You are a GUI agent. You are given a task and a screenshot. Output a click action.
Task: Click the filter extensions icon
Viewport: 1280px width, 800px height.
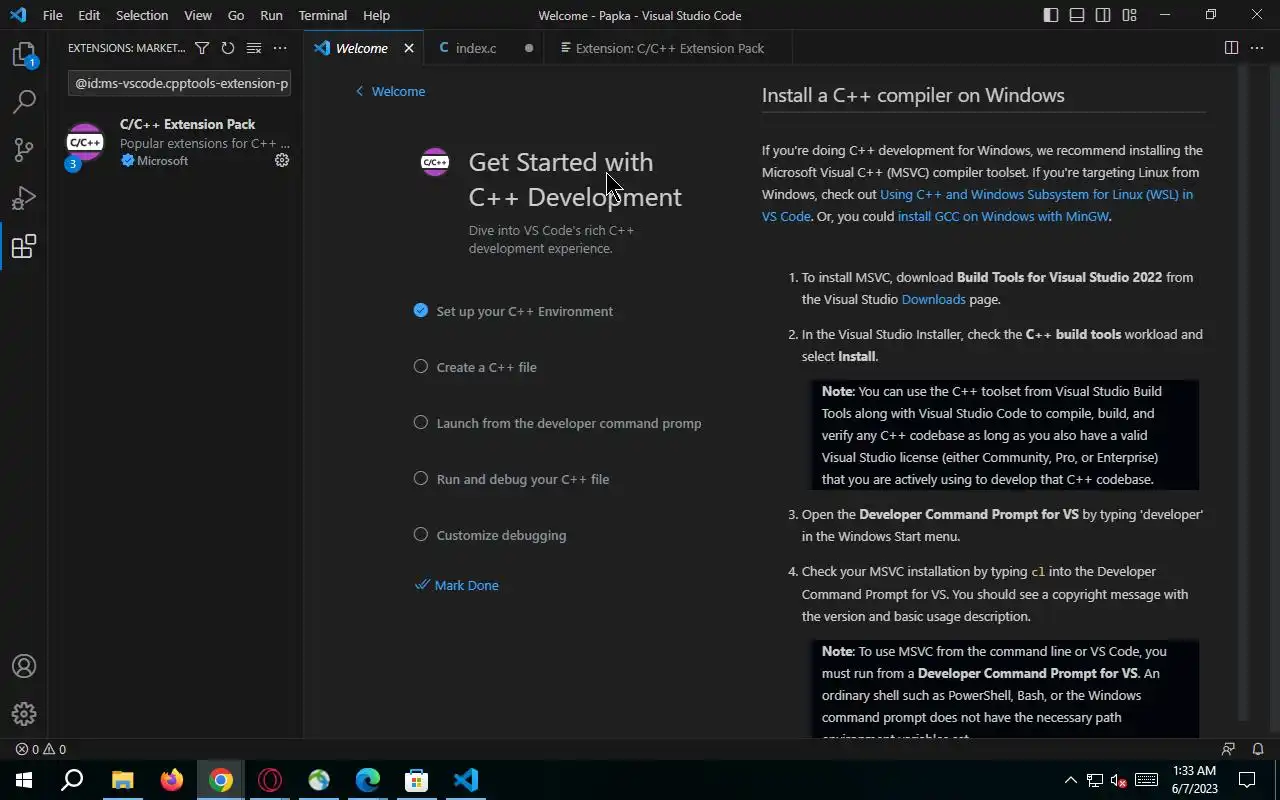202,48
